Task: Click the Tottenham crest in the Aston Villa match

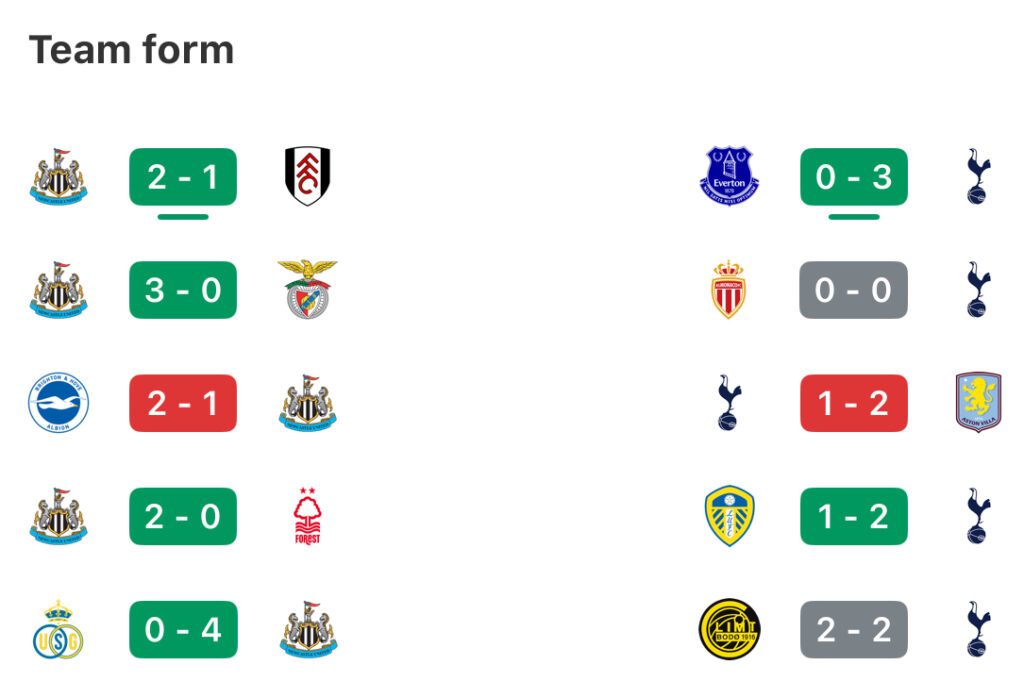Action: tap(729, 403)
